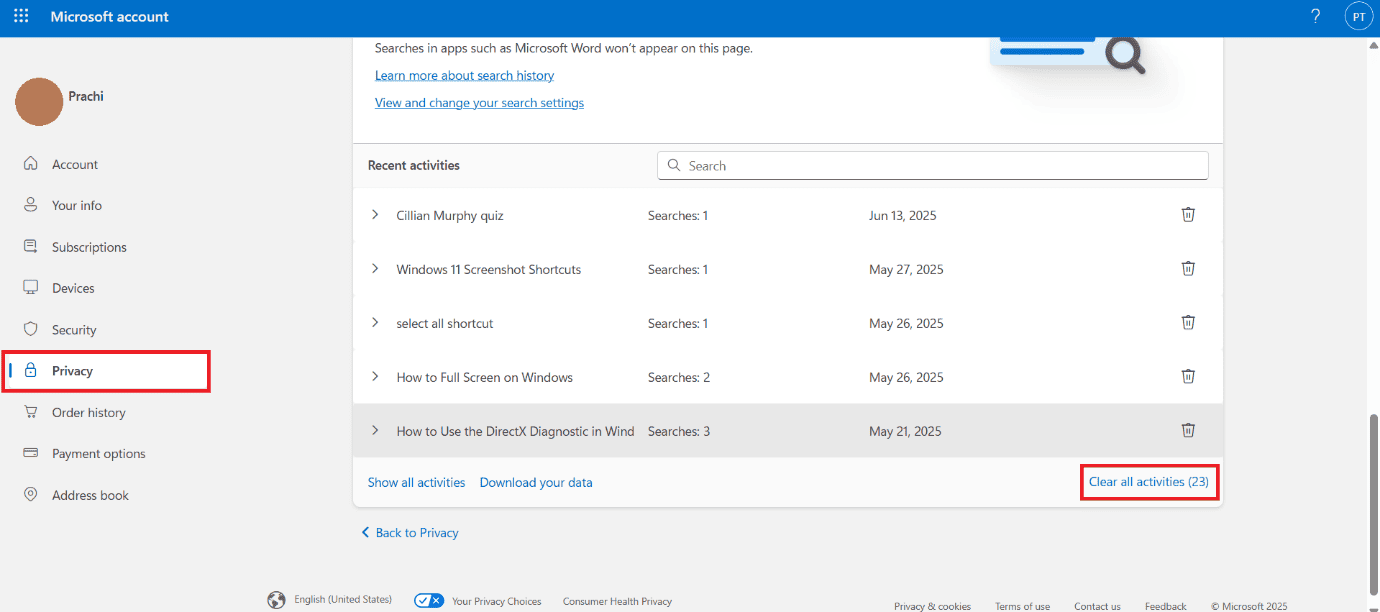The height and width of the screenshot is (612, 1380).
Task: Click the select all shortcut title text
Action: 445,323
